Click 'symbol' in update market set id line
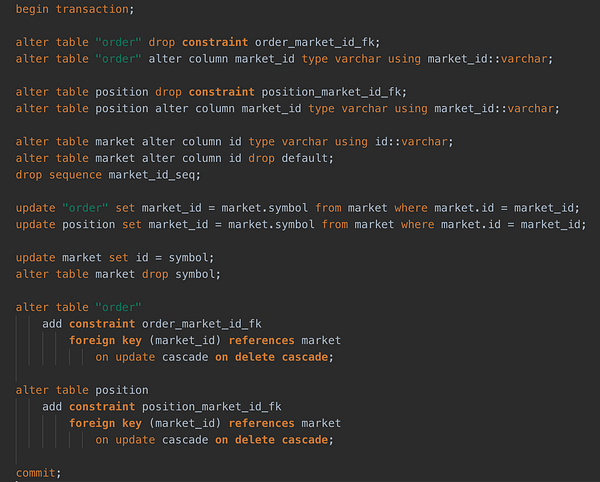 coord(189,258)
